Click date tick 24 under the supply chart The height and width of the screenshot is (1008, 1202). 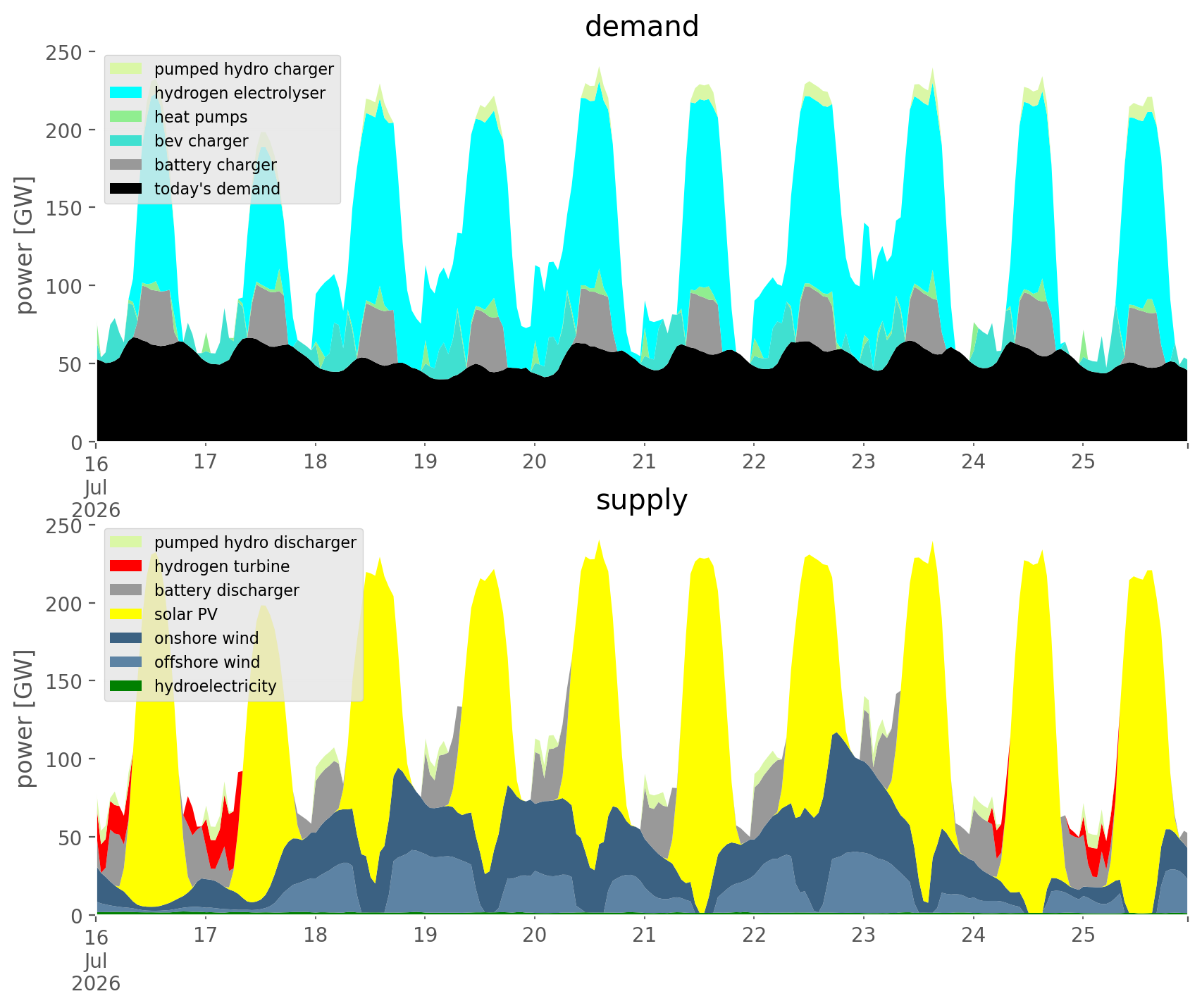click(973, 935)
